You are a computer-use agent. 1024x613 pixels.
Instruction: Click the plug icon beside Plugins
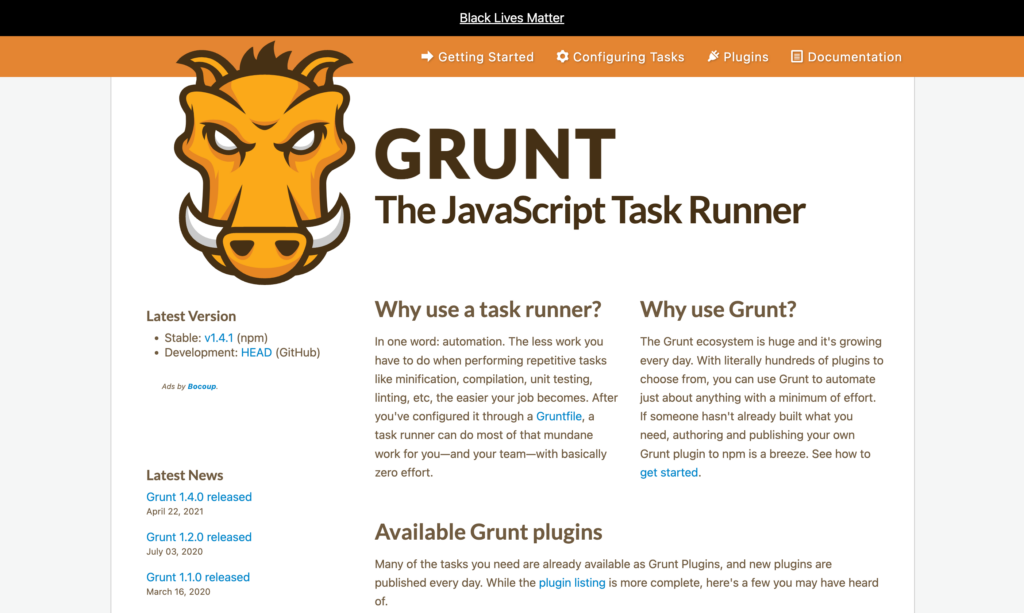(713, 57)
